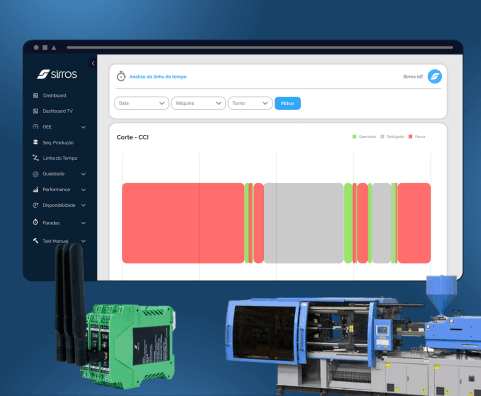Open the Linha do Tempo menu item

60,158
